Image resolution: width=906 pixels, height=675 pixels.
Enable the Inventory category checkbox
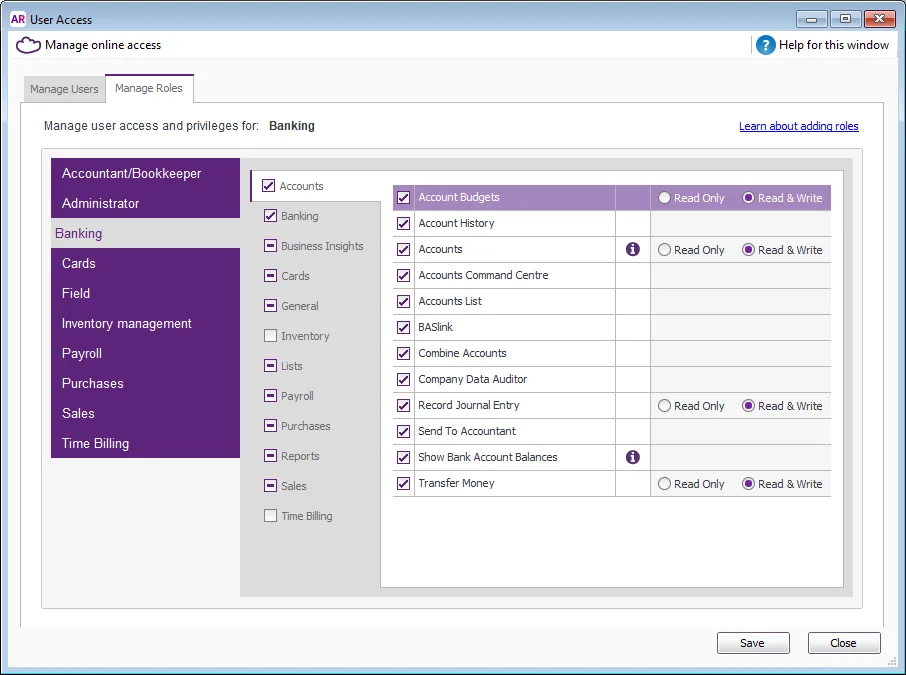click(270, 336)
